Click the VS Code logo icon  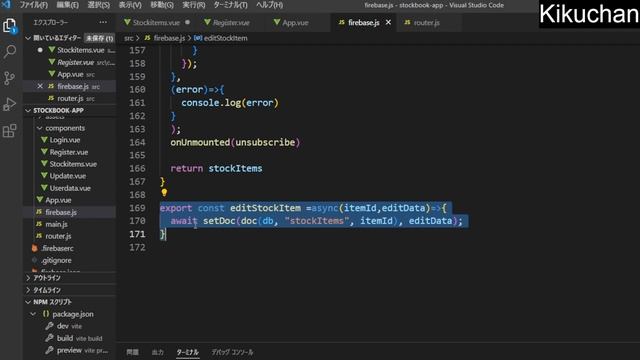coord(6,4)
